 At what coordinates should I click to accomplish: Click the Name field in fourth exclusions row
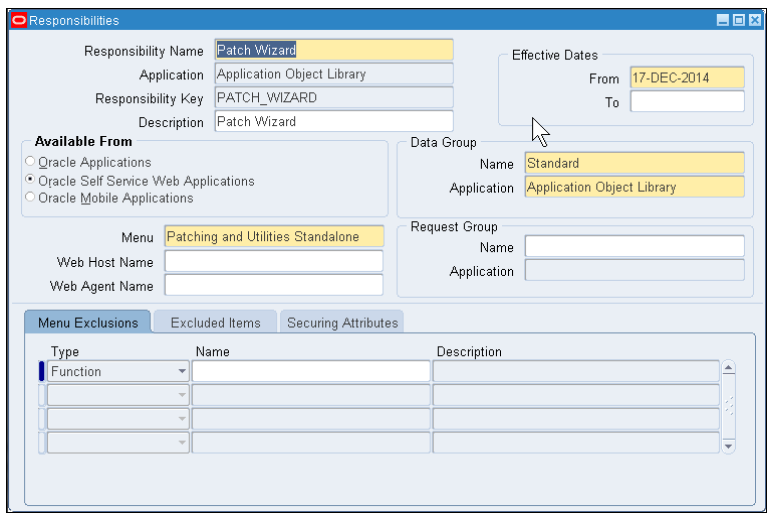311,443
